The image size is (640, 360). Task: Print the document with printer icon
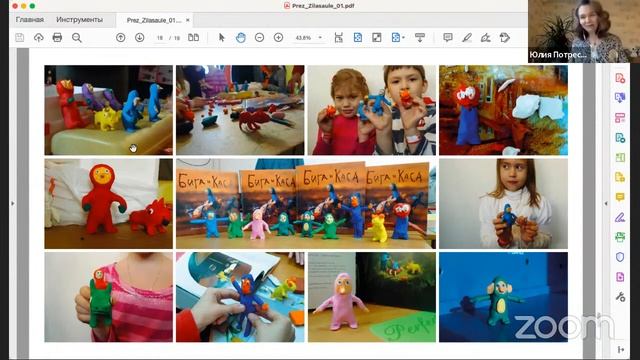tap(57, 38)
